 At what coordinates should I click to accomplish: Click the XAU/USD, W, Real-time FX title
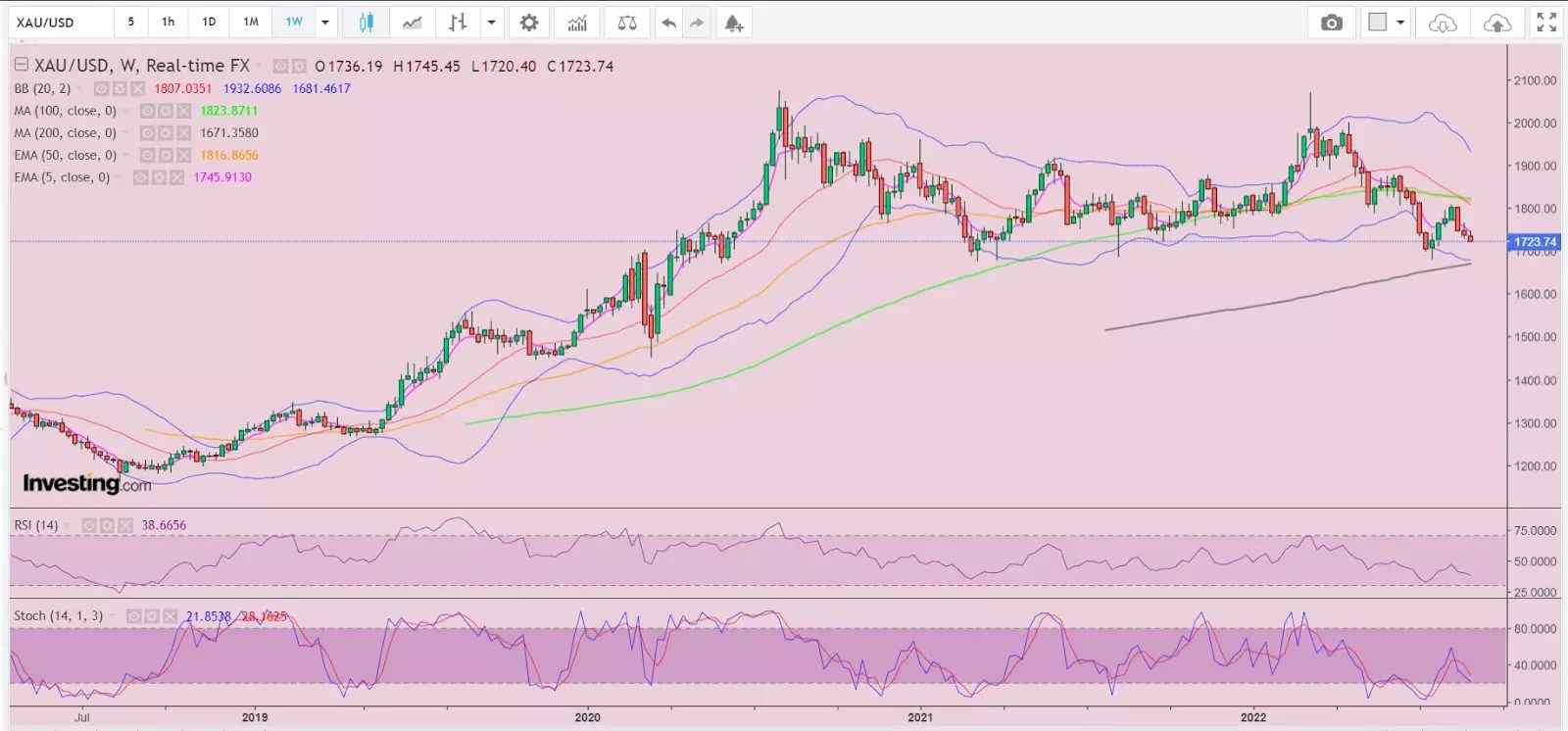(x=142, y=66)
